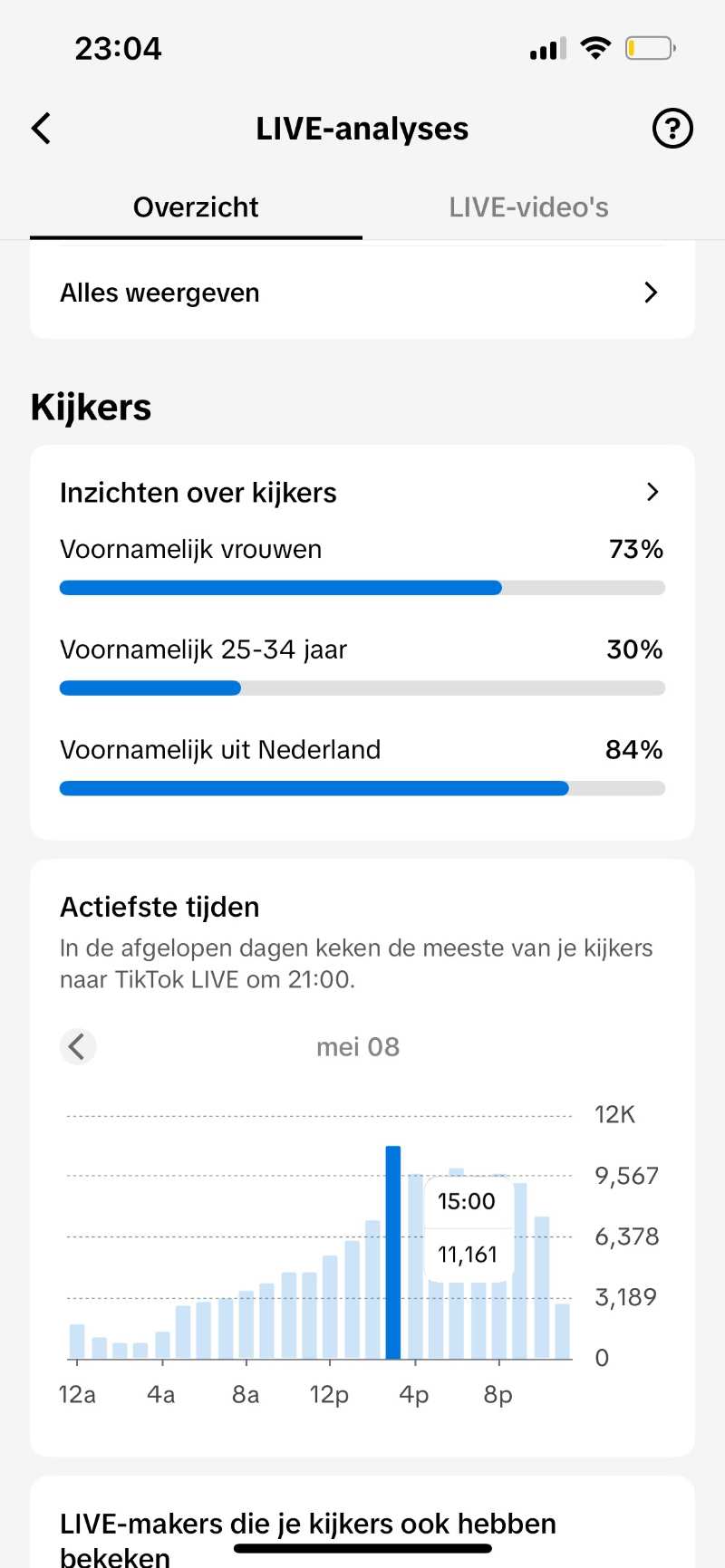Go to previous day in Actiefste tijden

click(78, 1046)
